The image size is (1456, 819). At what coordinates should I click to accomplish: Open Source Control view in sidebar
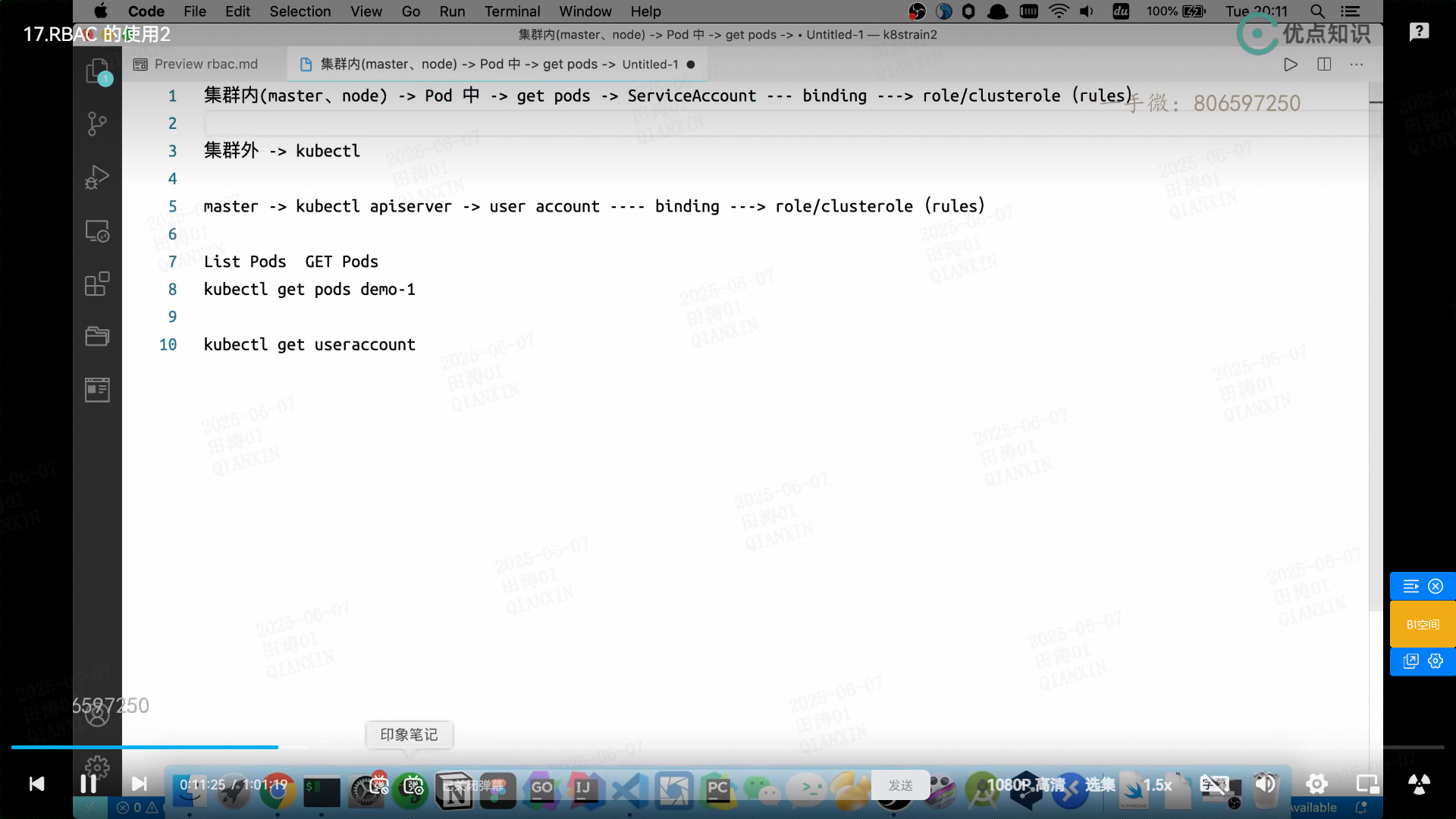tap(97, 124)
